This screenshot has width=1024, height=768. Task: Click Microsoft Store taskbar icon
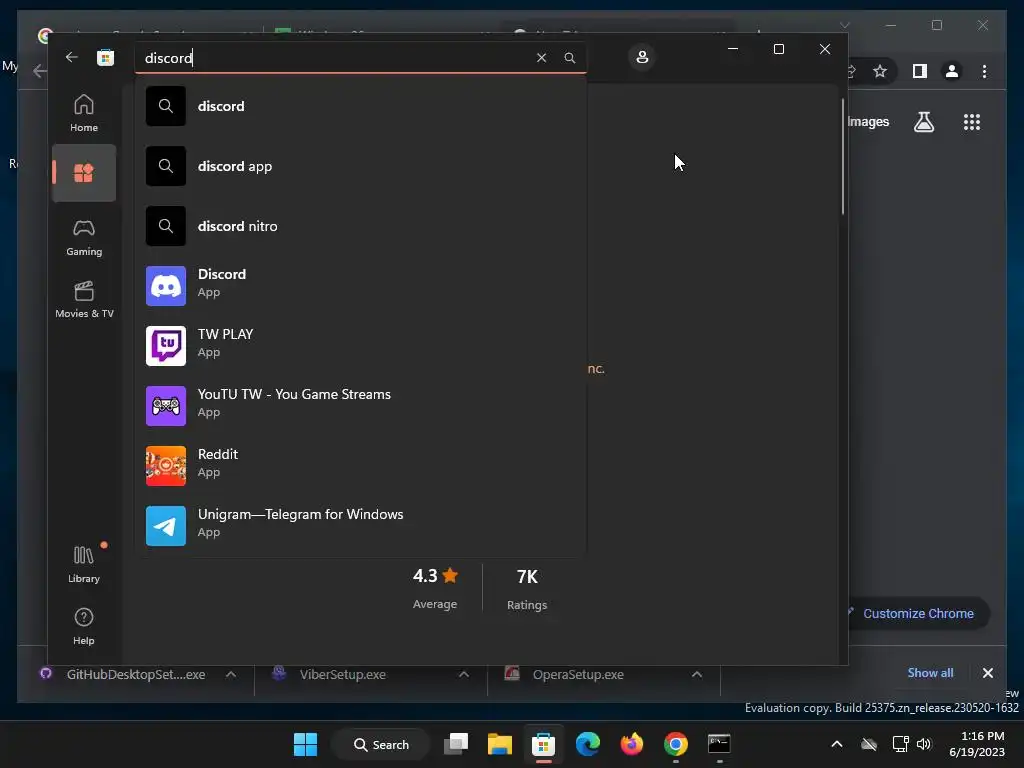click(x=543, y=744)
